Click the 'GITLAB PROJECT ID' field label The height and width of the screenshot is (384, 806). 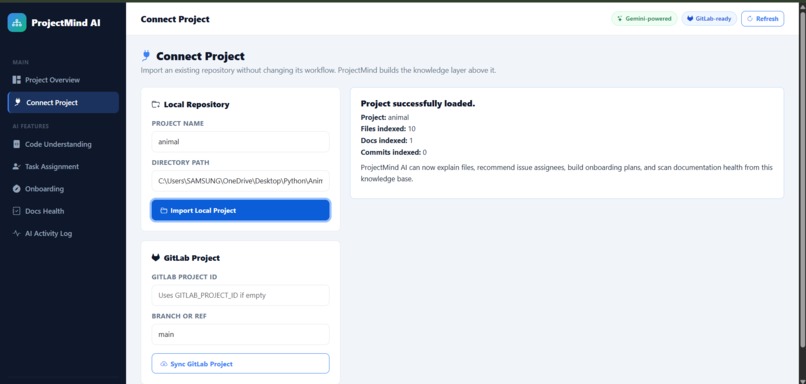click(185, 277)
